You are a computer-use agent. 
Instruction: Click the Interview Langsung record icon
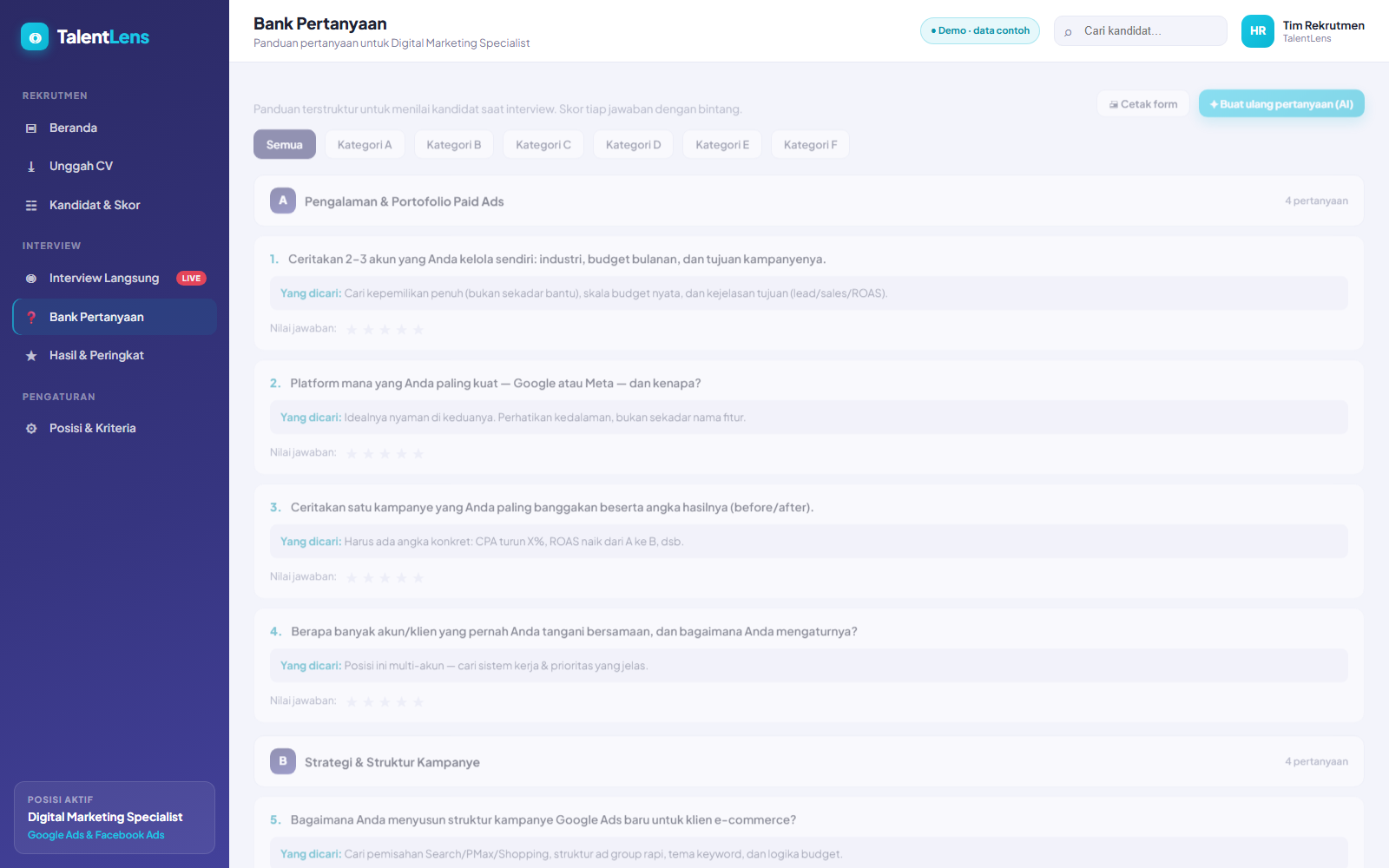31,279
